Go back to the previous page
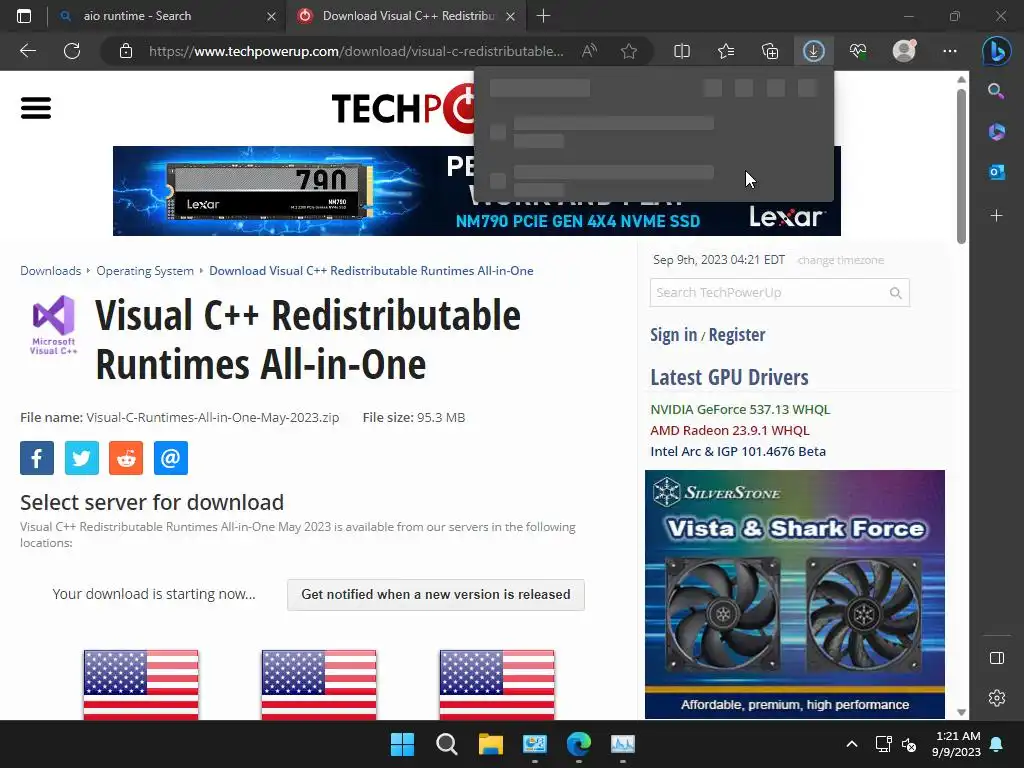The height and width of the screenshot is (768, 1024). click(x=28, y=51)
